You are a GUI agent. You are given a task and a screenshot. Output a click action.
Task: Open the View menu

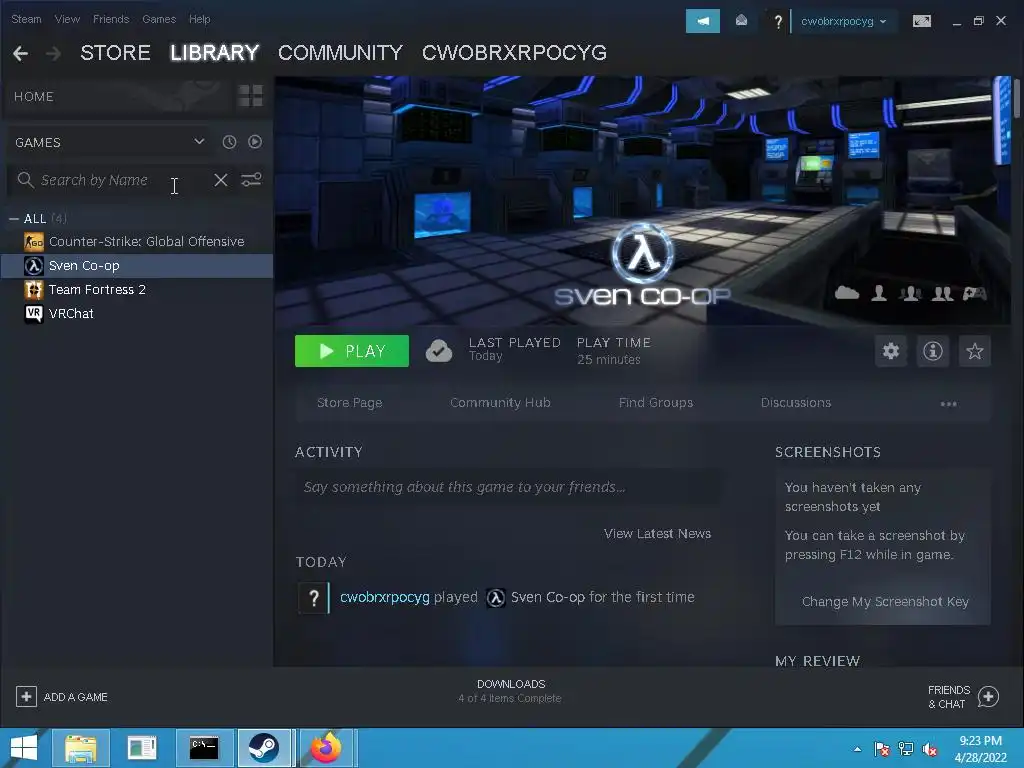(x=67, y=19)
